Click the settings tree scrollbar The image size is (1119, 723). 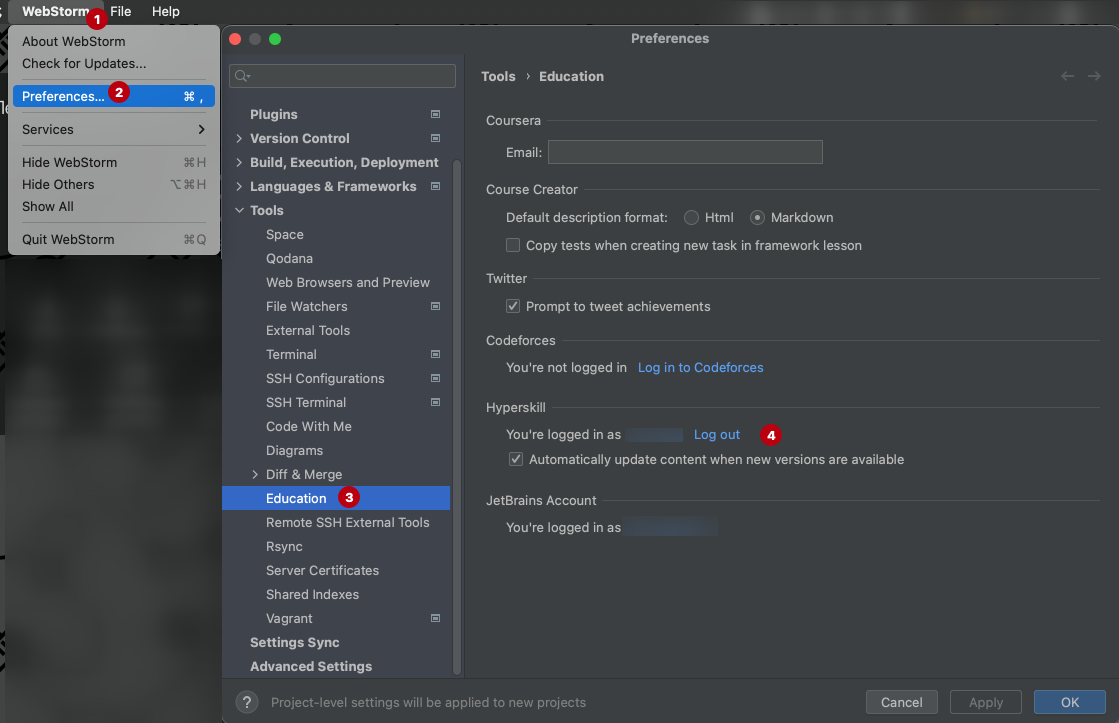click(x=457, y=418)
